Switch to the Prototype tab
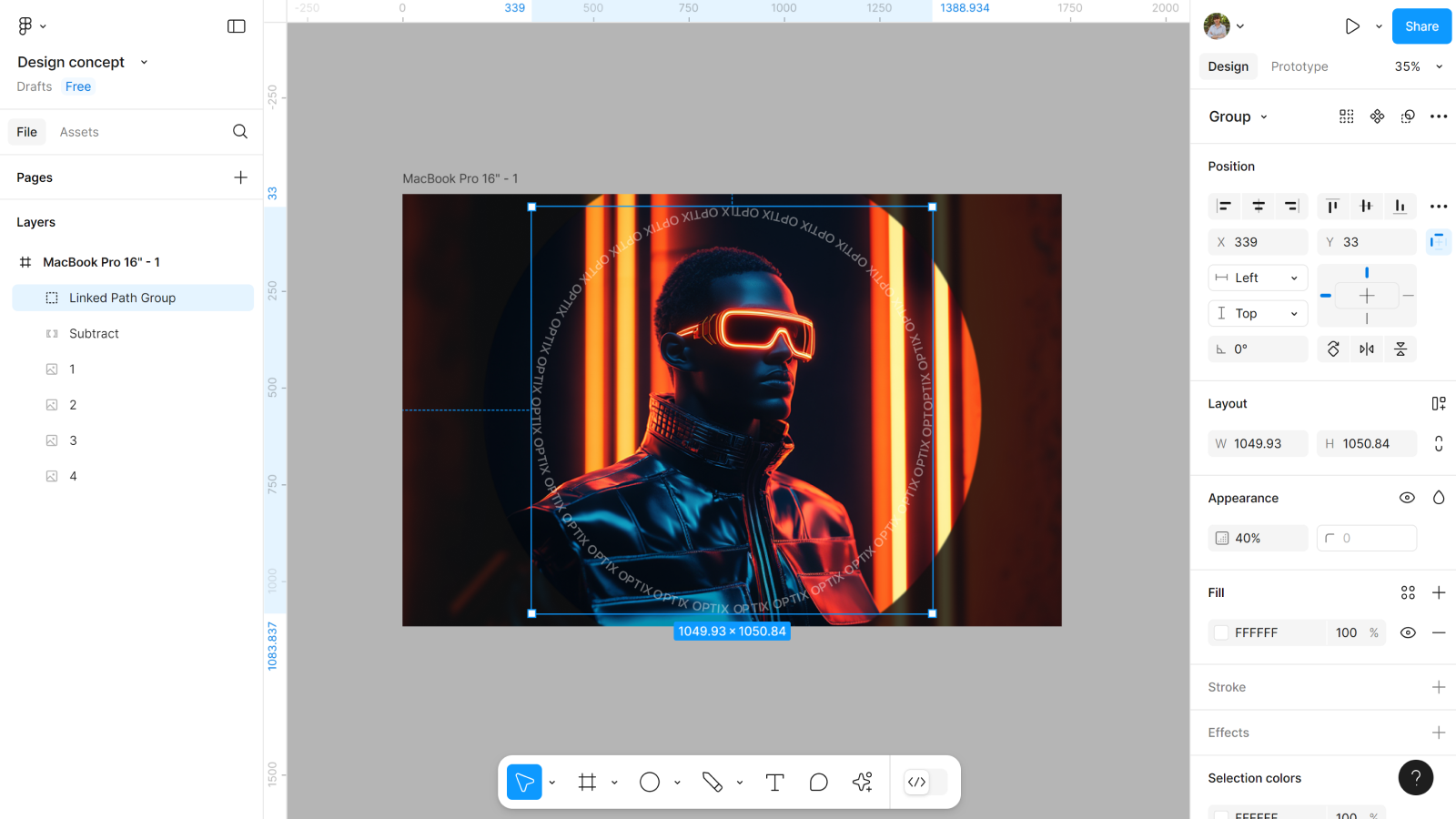 pos(1299,66)
